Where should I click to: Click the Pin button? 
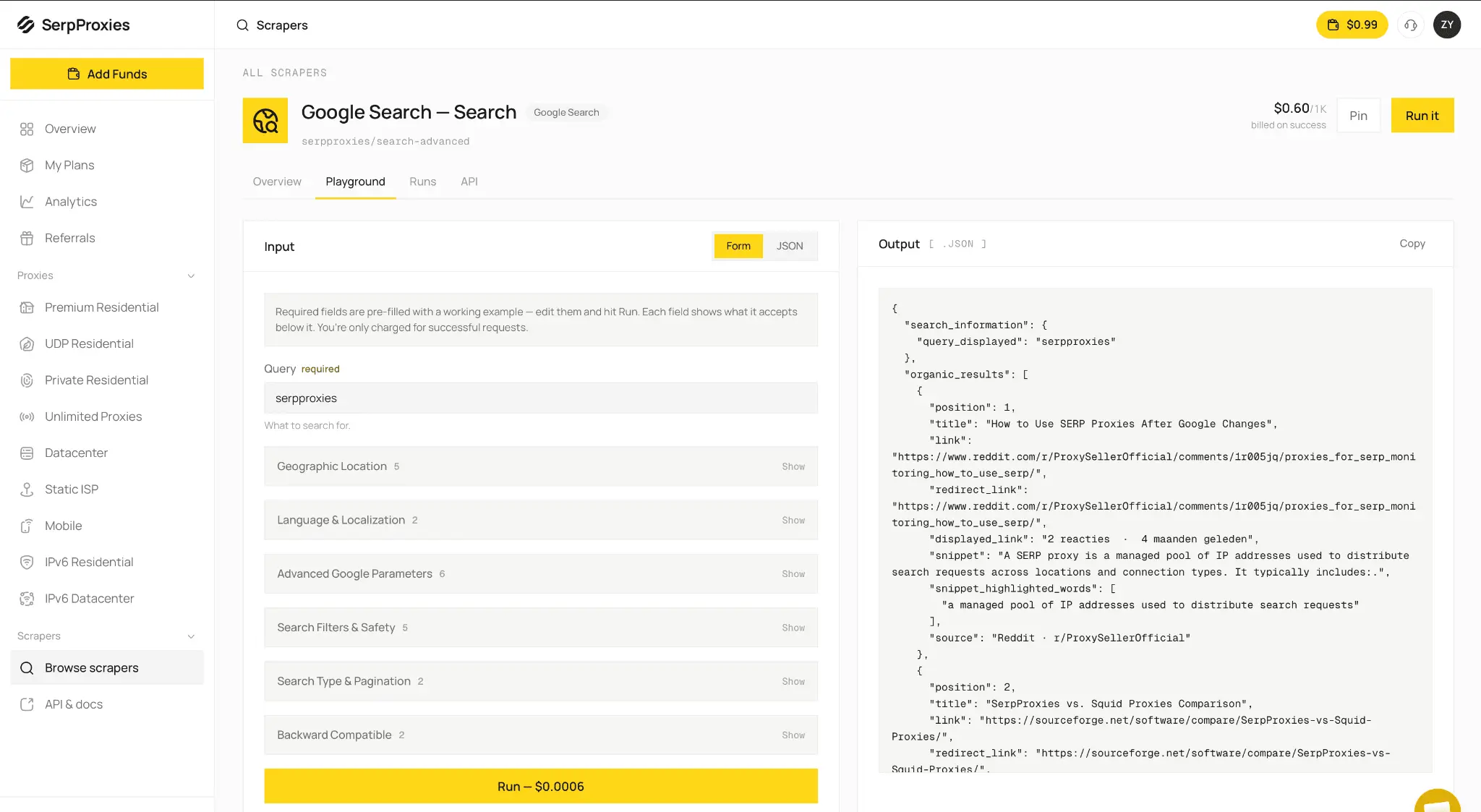click(x=1358, y=116)
